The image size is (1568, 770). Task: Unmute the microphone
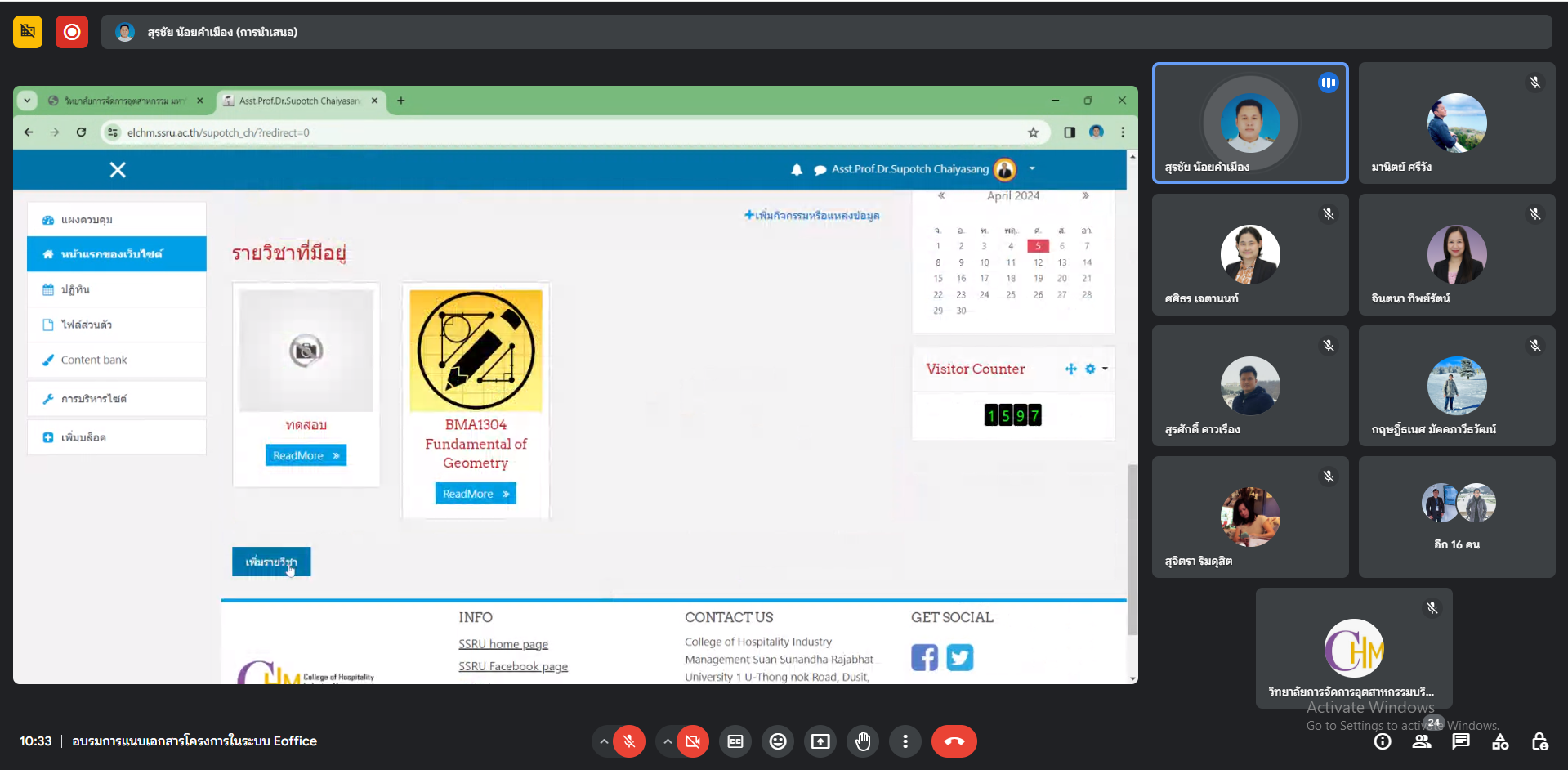point(629,741)
